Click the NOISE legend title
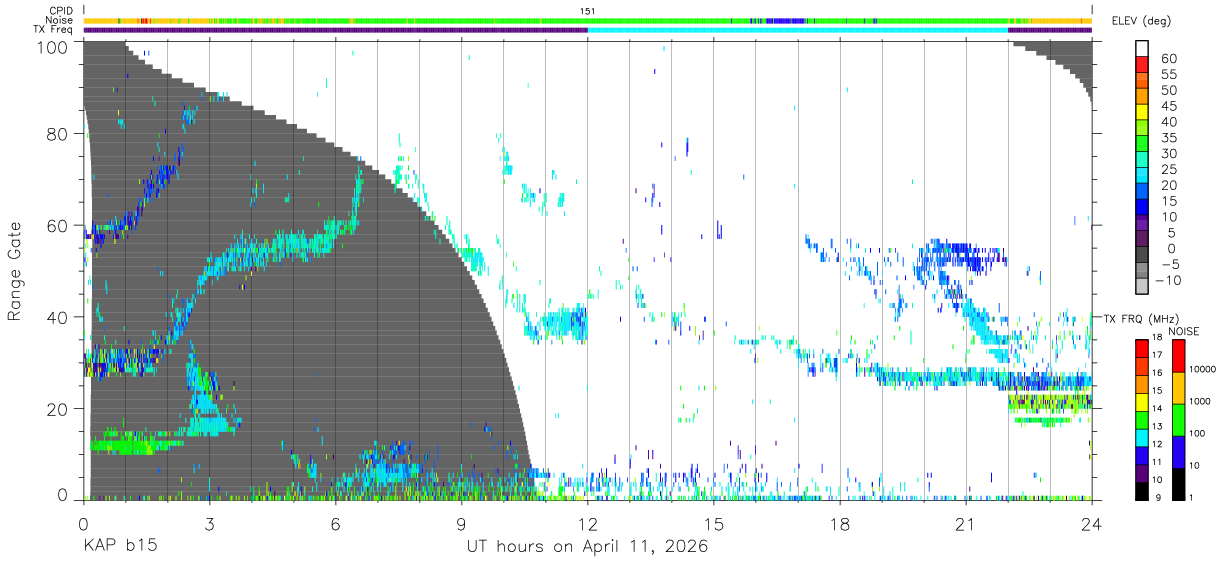 pyautogui.click(x=1186, y=331)
